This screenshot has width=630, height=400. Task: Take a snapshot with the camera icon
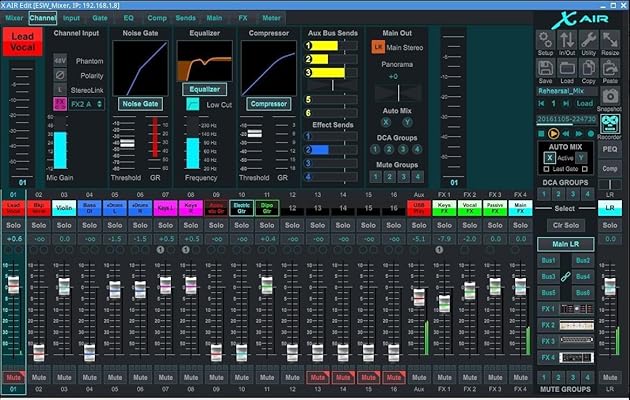611,97
